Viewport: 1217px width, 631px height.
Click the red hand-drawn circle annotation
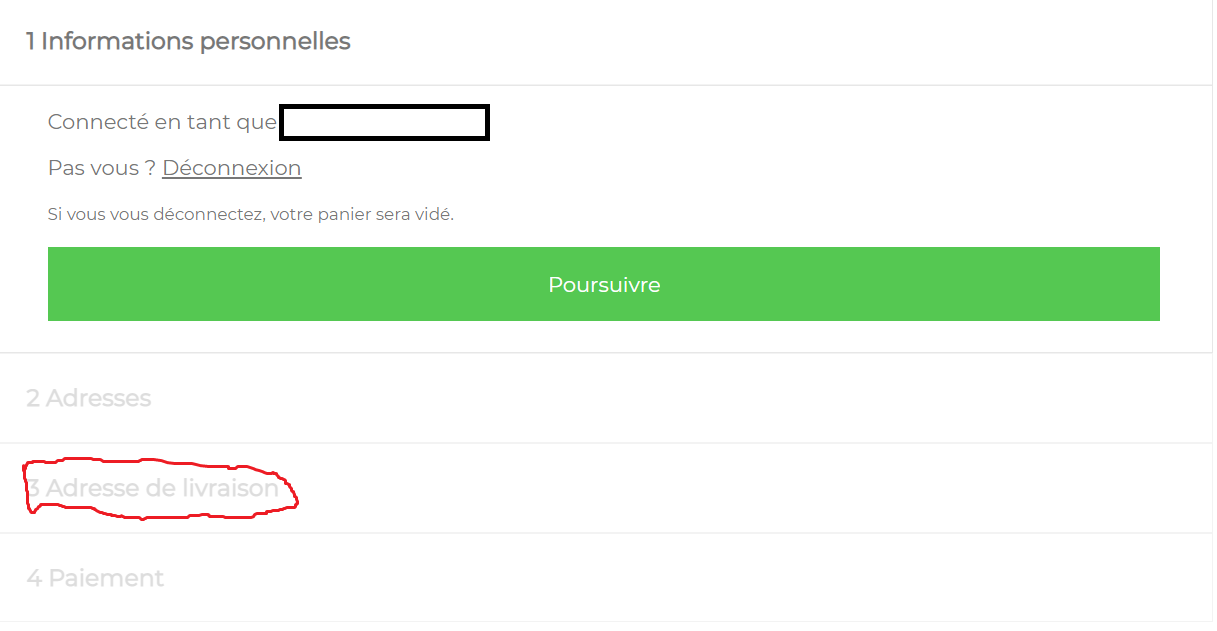(160, 488)
